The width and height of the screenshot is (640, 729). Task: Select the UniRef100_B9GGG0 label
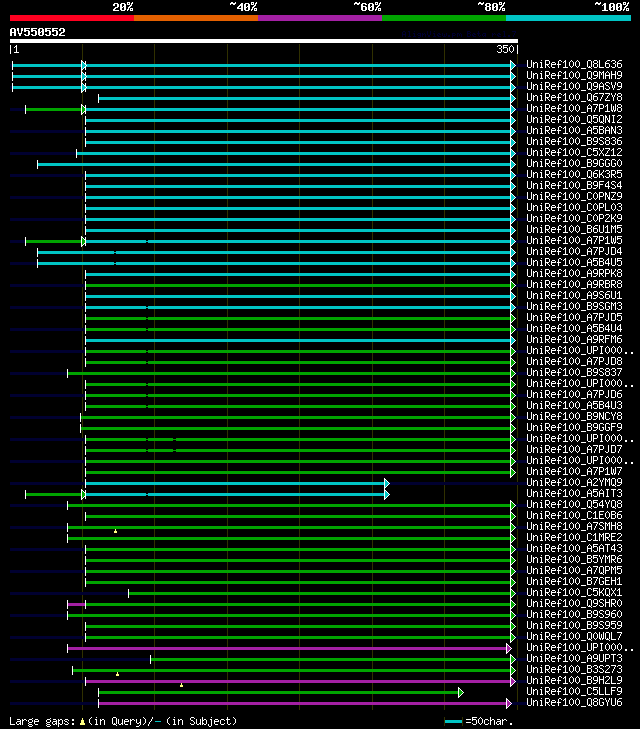[574, 164]
